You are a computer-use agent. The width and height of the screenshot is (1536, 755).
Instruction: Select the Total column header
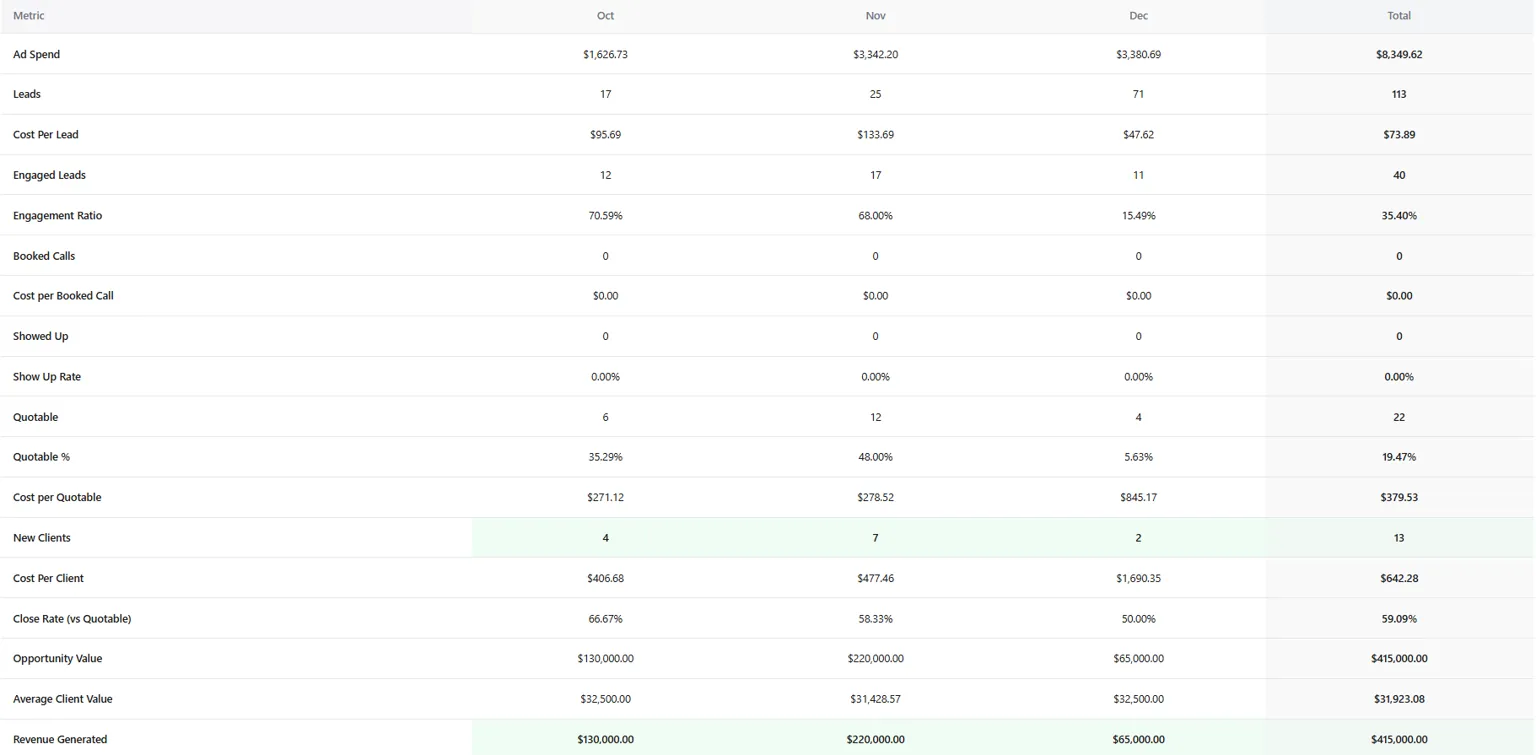click(x=1399, y=16)
